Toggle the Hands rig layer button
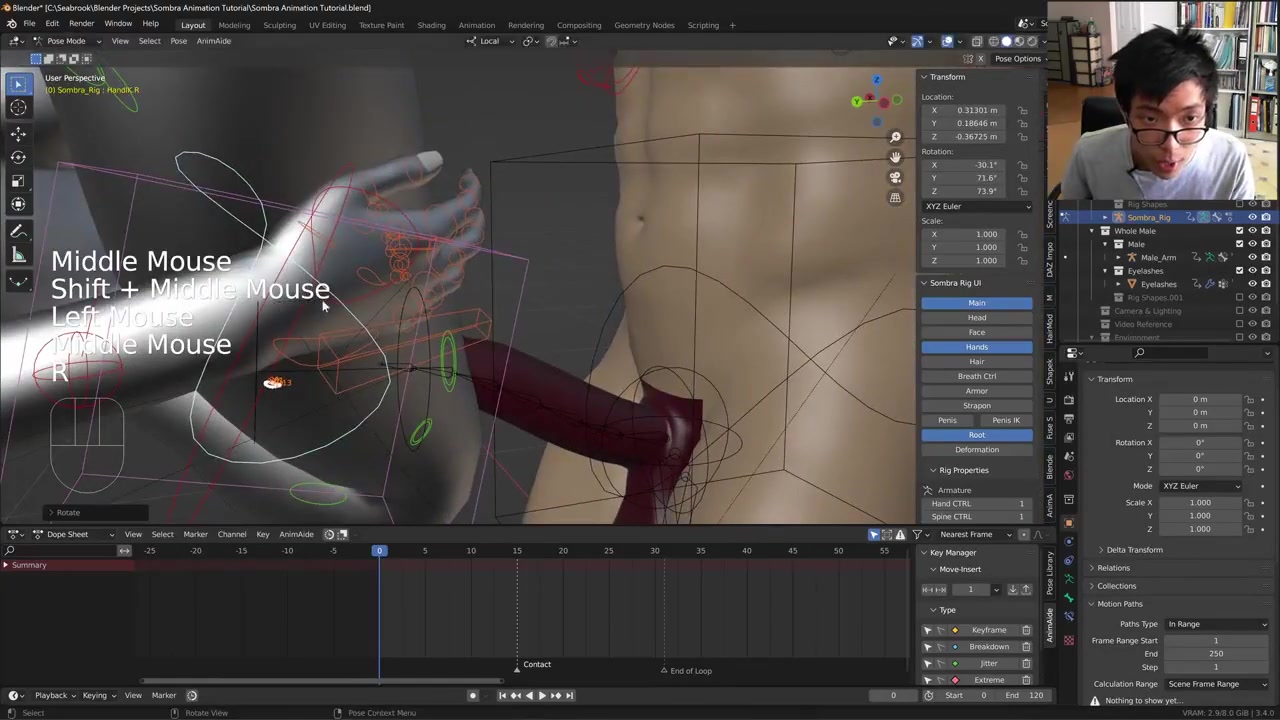Screen dimensions: 1280x720 pos(976,347)
